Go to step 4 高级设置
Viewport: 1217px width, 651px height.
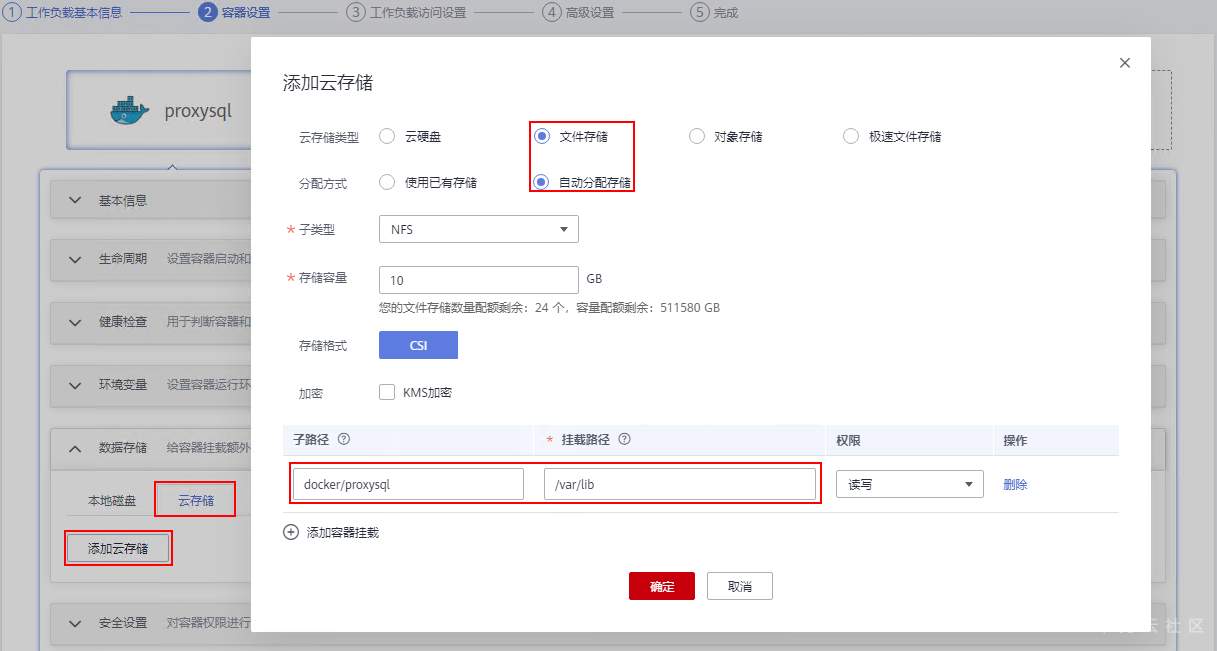(x=578, y=13)
